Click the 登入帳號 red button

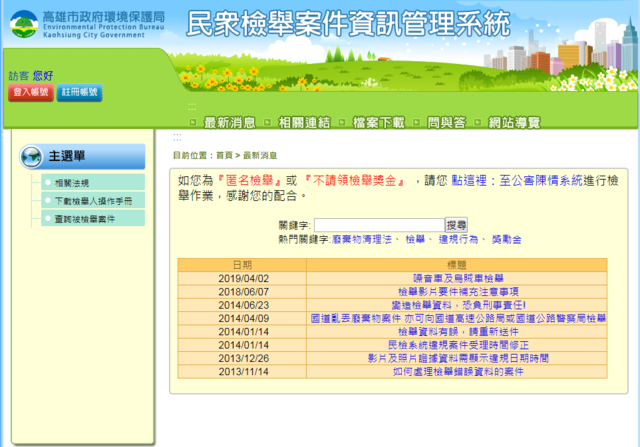tap(31, 92)
